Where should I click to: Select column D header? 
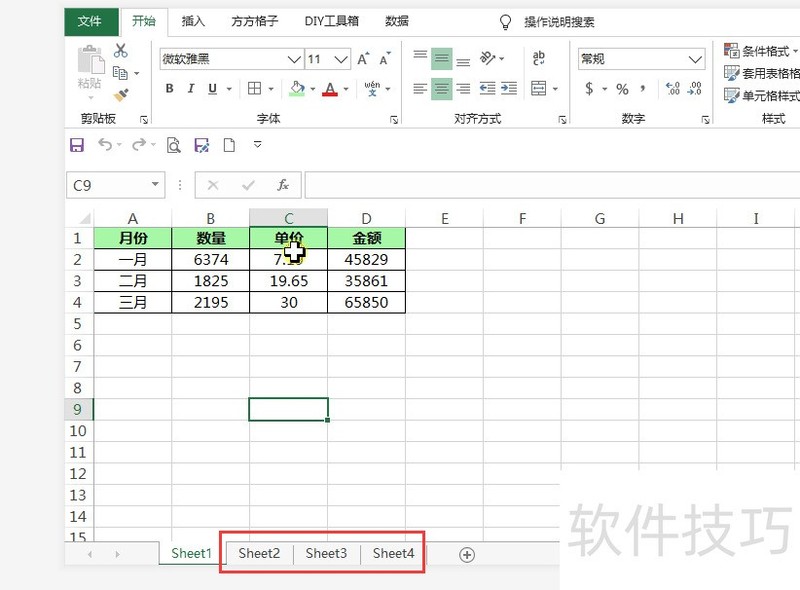[366, 218]
